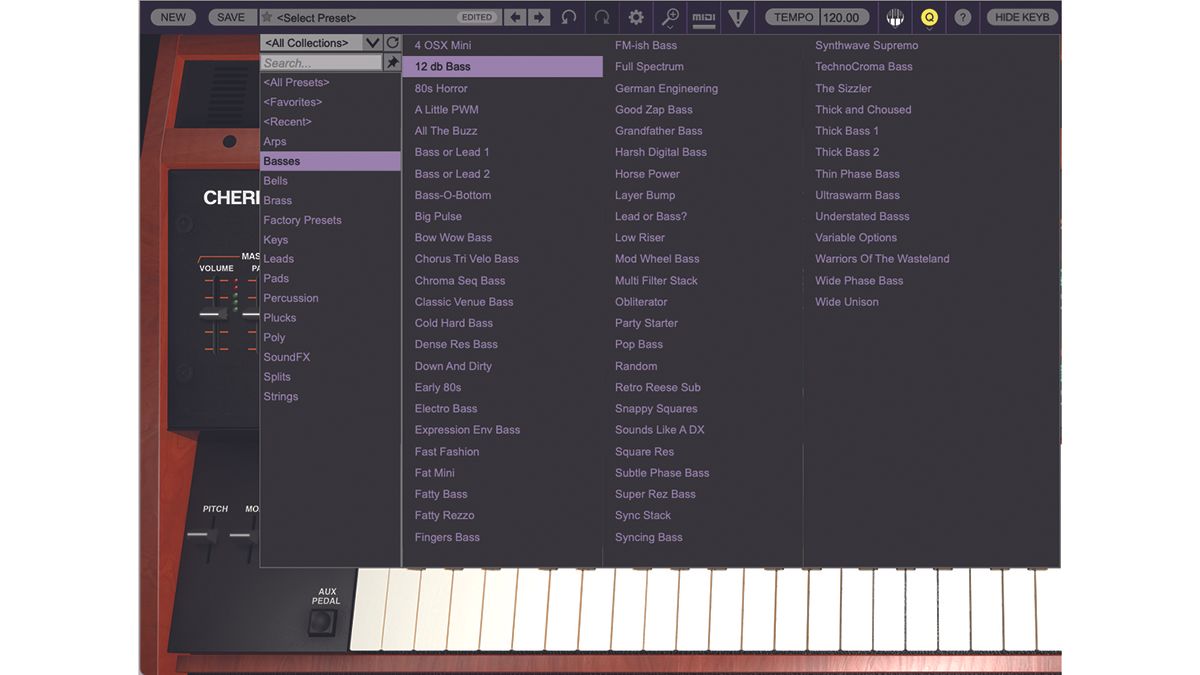Open settings with the gear icon
This screenshot has width=1200, height=675.
[636, 17]
